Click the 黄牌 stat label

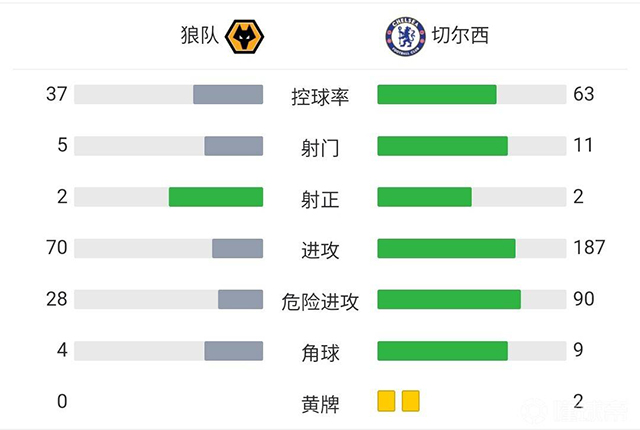pyautogui.click(x=320, y=404)
